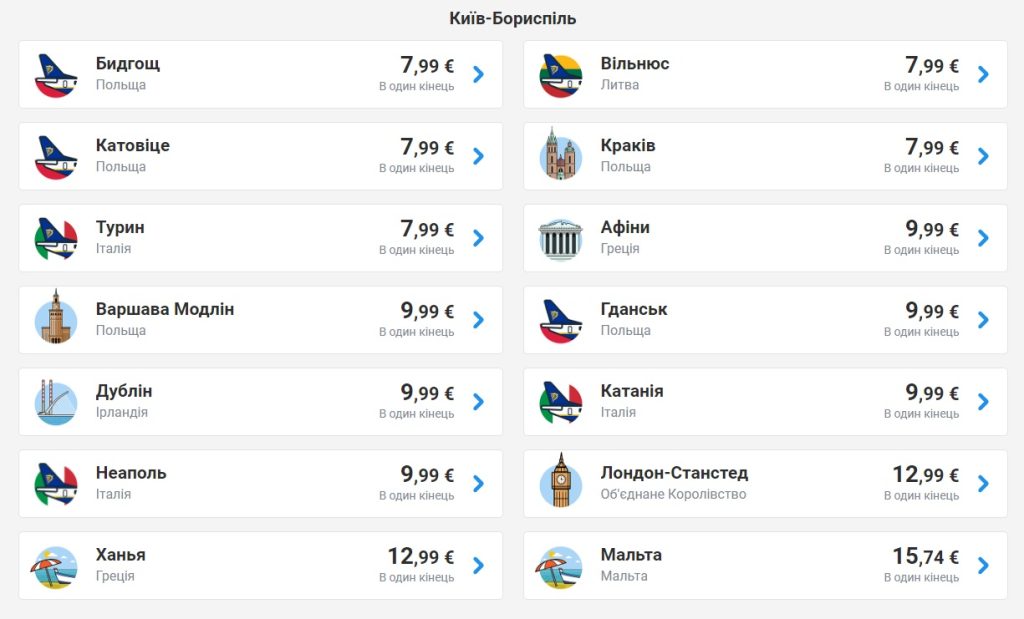Click the Kraków church landmark icon
Screen dimensions: 1024x619
(561, 157)
